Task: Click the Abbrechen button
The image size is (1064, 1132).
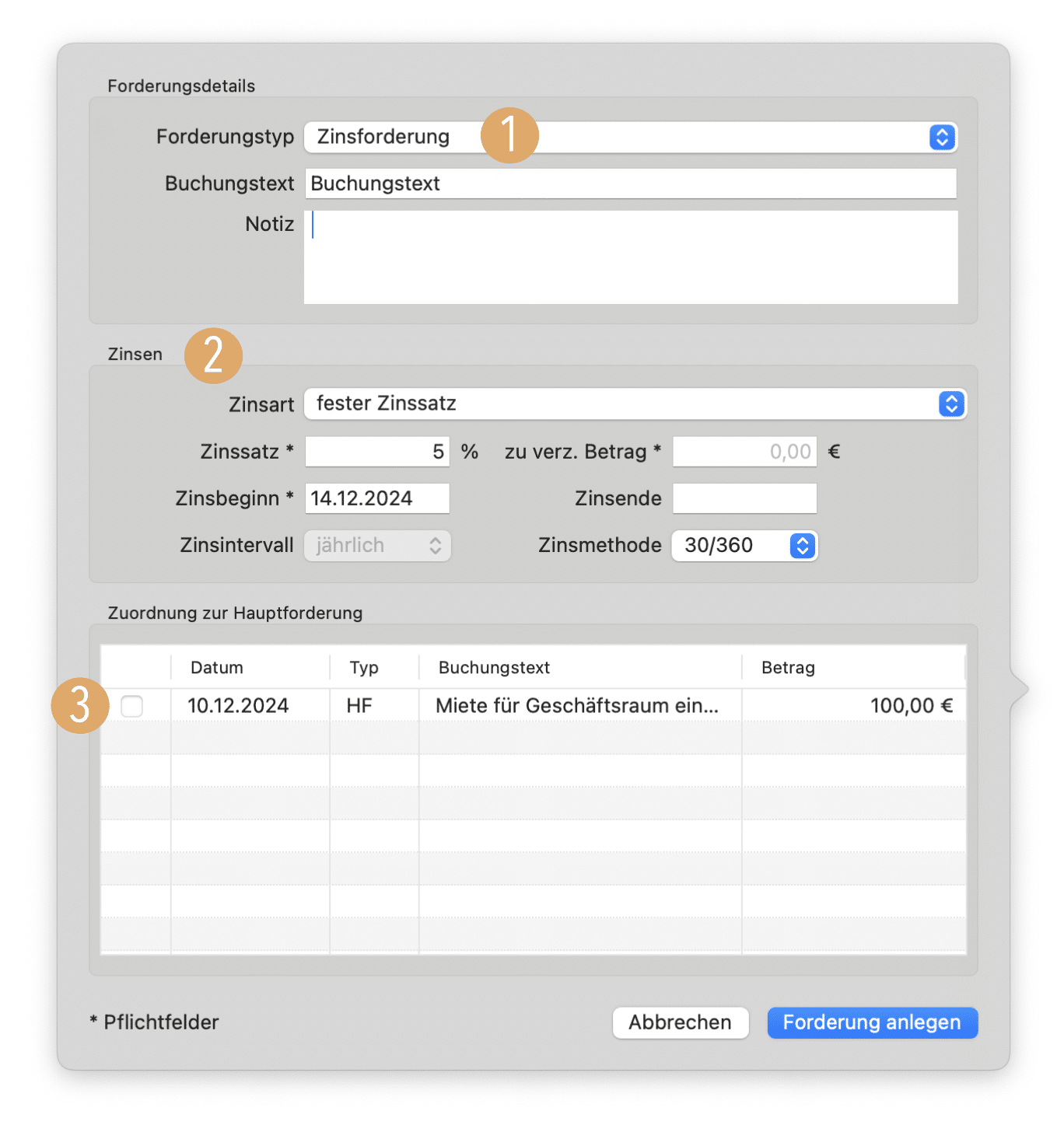Action: (x=681, y=1022)
